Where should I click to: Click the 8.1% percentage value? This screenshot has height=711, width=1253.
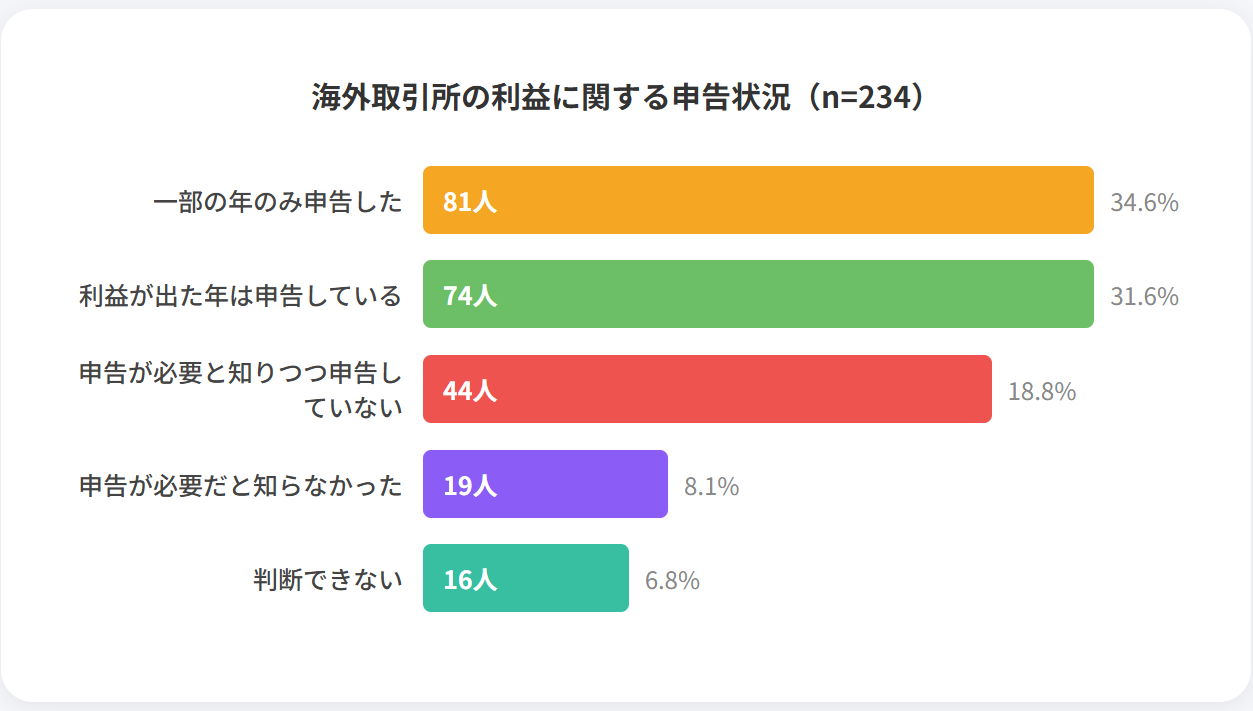pos(711,487)
